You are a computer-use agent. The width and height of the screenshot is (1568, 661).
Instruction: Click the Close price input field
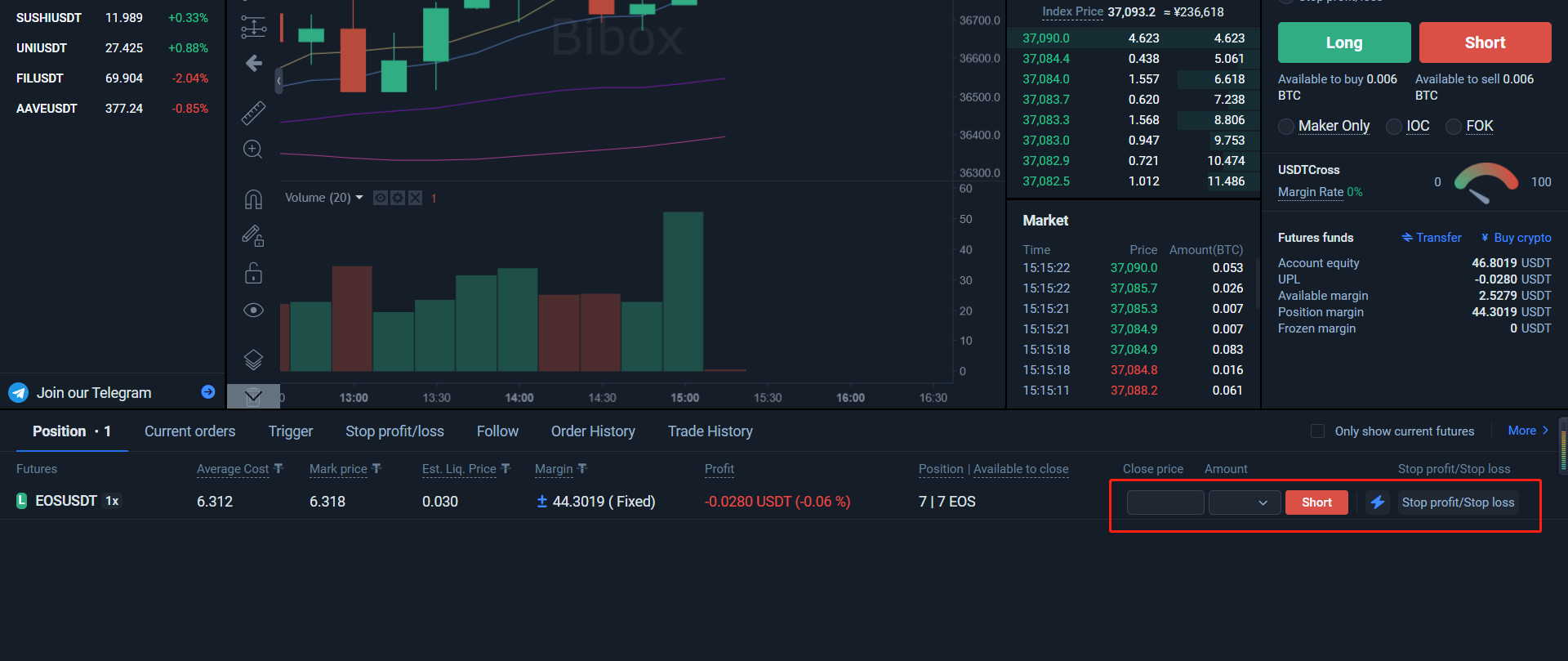pyautogui.click(x=1165, y=502)
